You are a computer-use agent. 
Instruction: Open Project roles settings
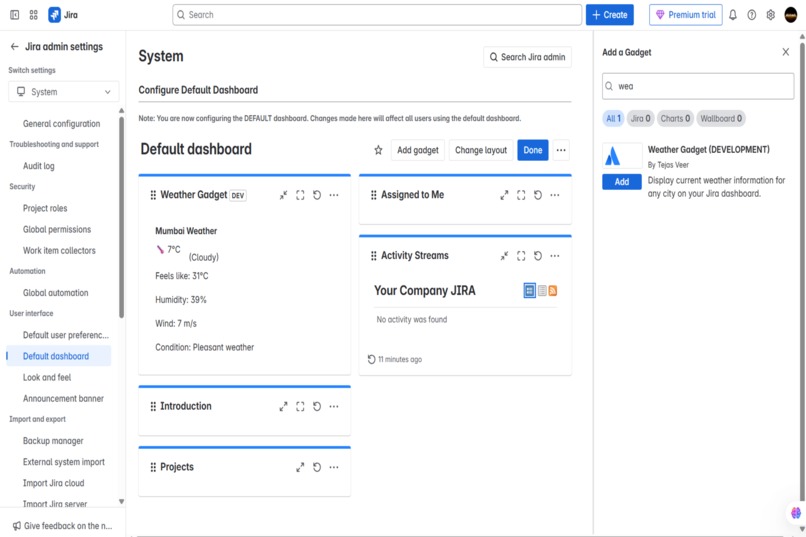click(x=45, y=208)
